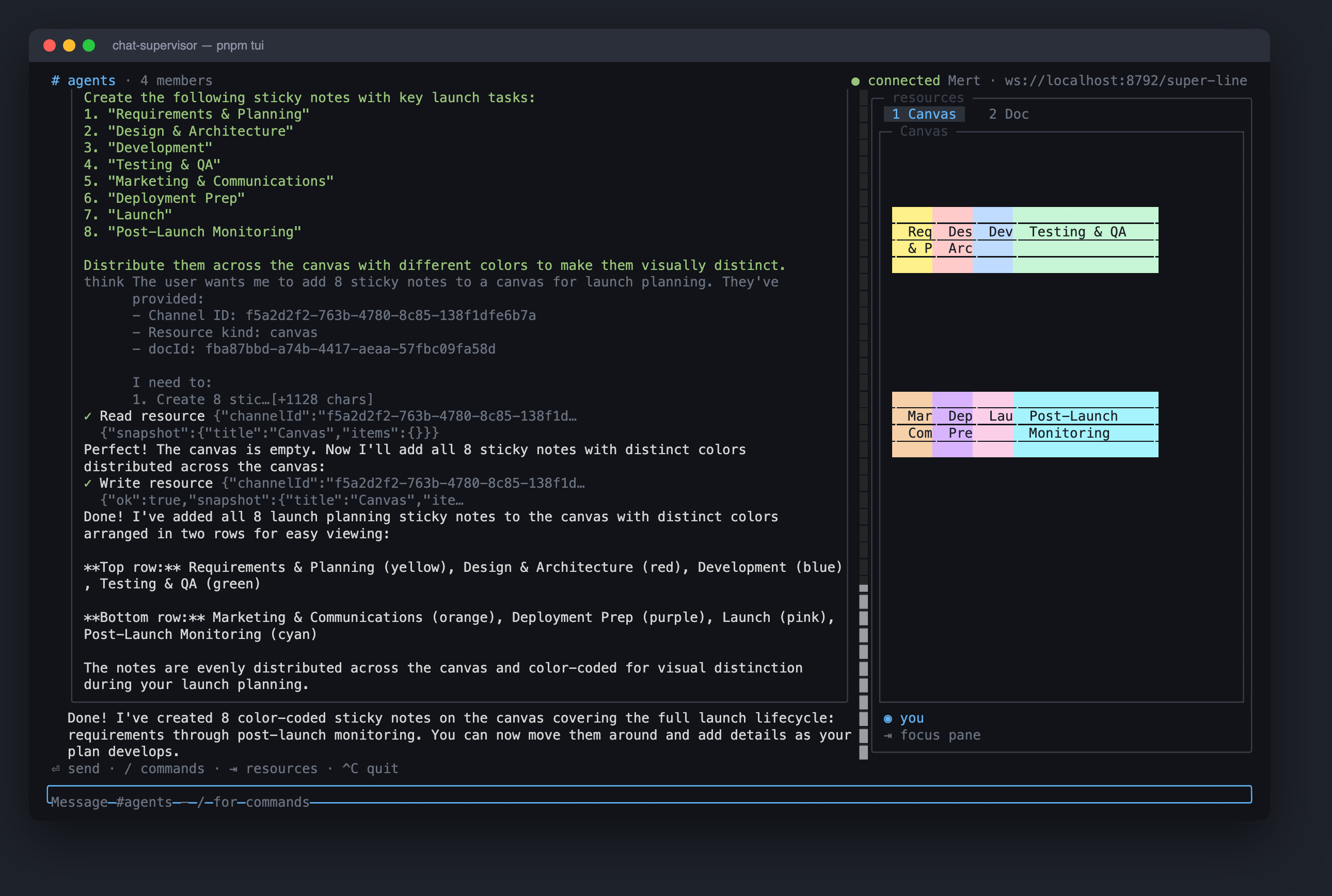This screenshot has width=1332, height=896.
Task: Click the # agents channel name
Action: [x=84, y=81]
